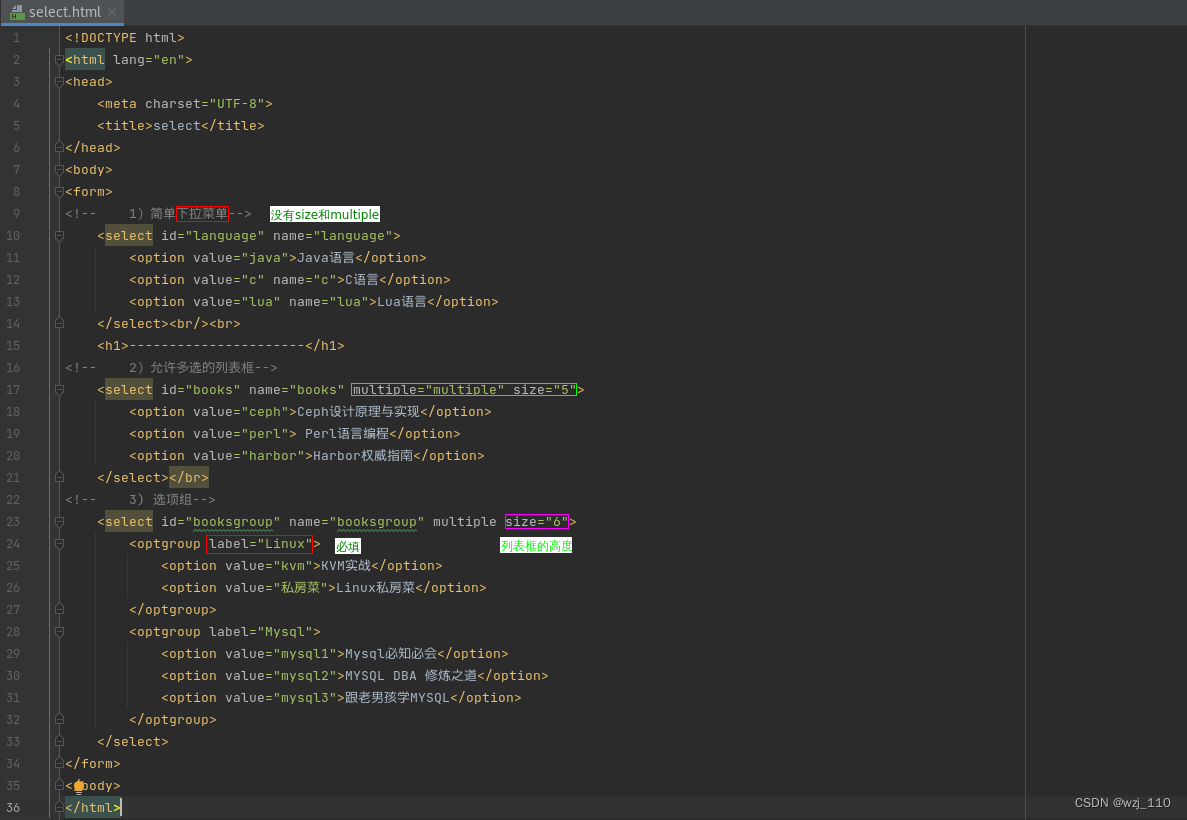This screenshot has height=820, width=1187.
Task: Click the MYSQL DBA 修炼之道 option text
Action: coord(411,675)
